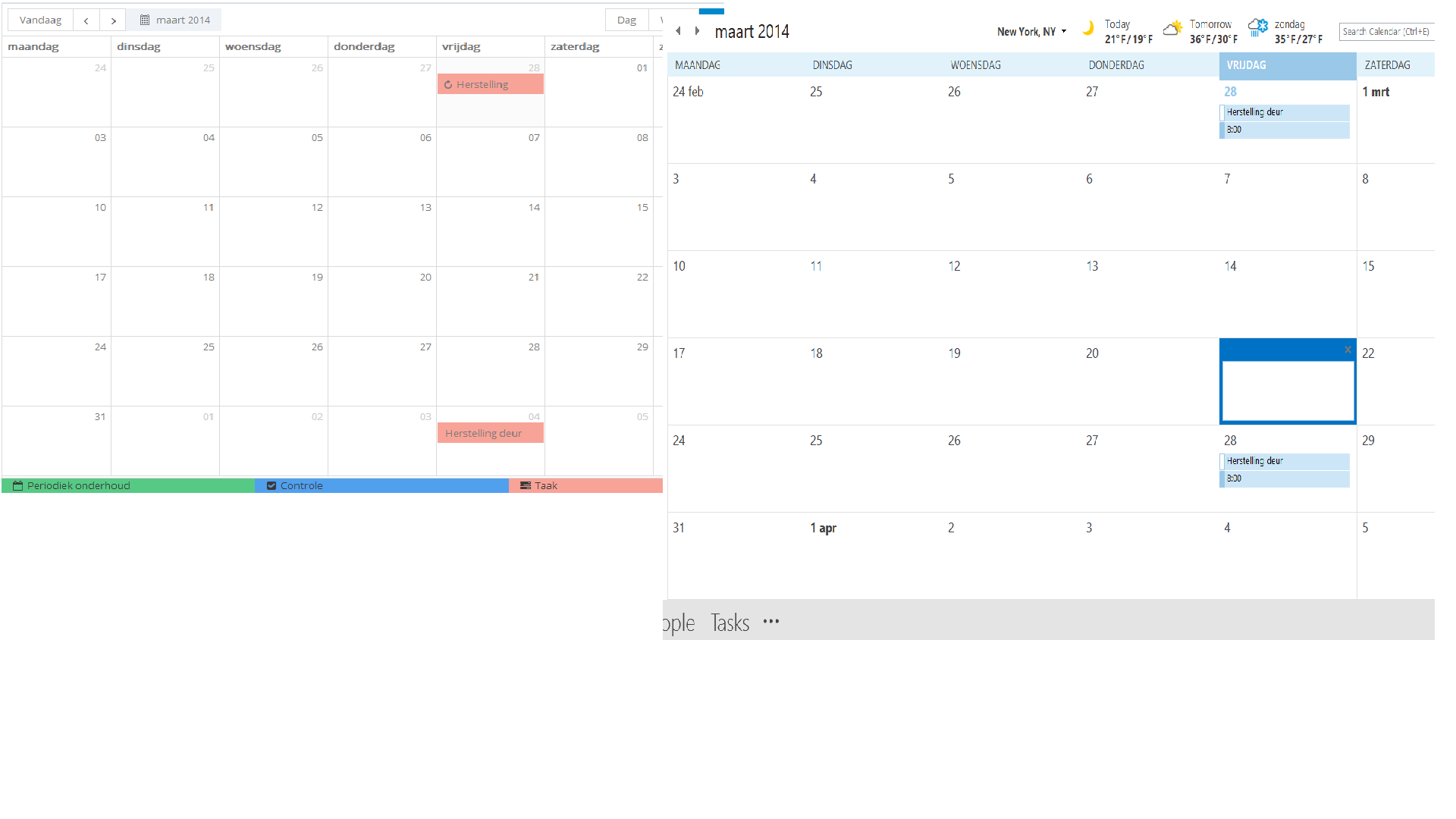Focus the Search Calendar field

tap(1385, 32)
